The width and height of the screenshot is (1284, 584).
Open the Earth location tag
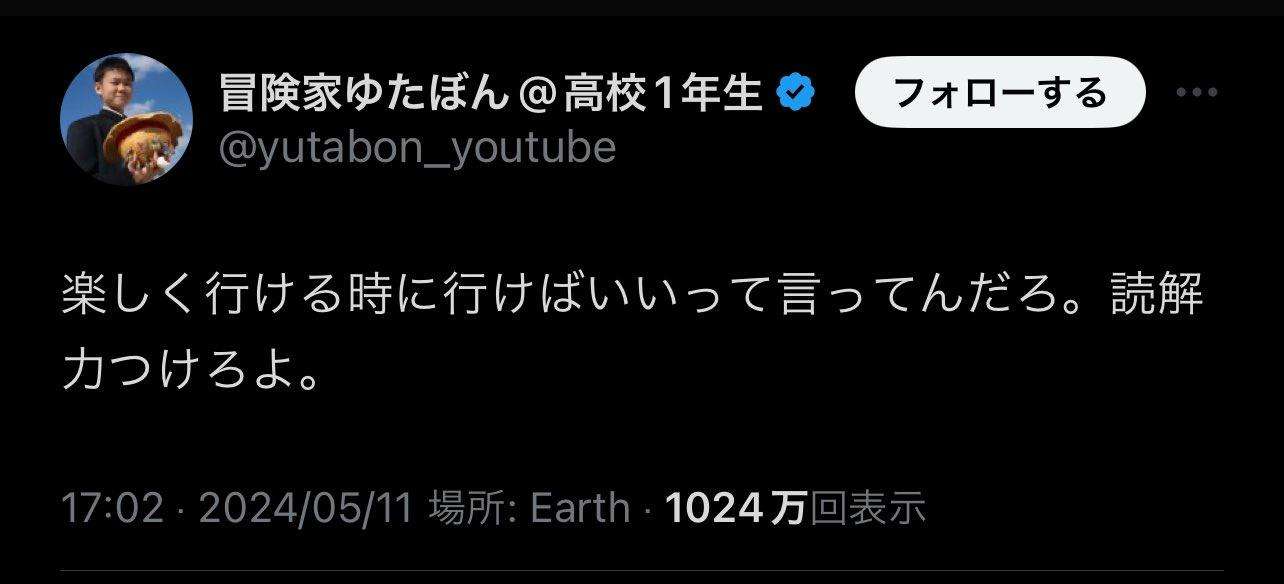point(580,509)
